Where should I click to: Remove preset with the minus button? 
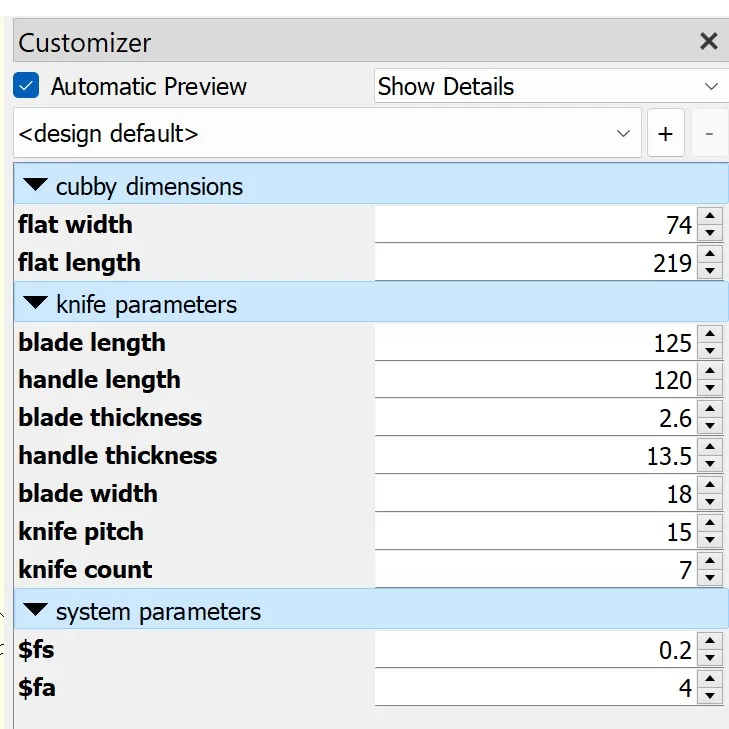point(709,134)
